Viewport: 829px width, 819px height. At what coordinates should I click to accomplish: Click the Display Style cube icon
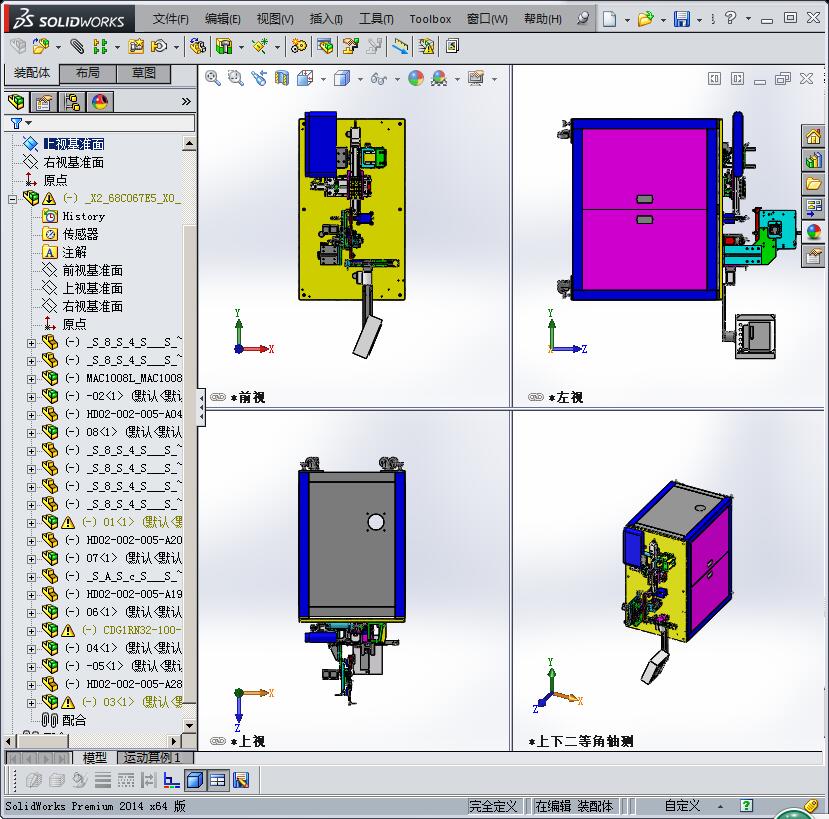click(x=342, y=78)
